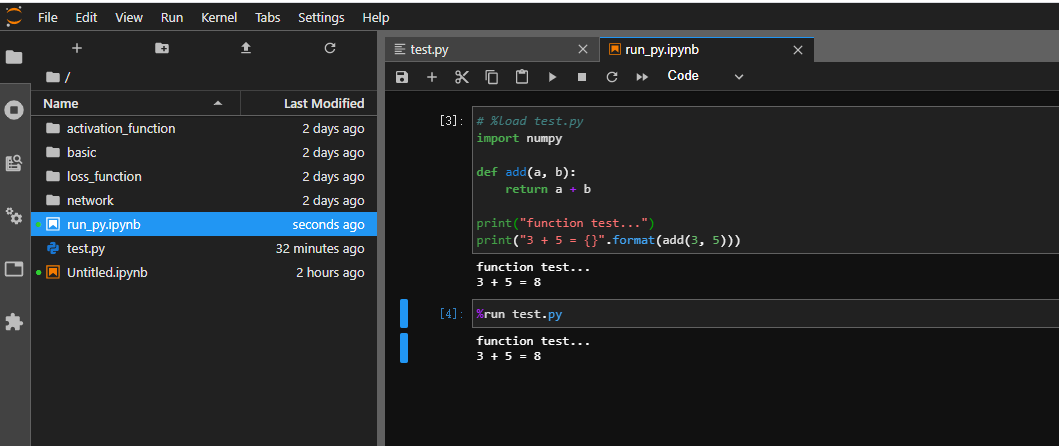Open the Open Tabs sidebar icon

[14, 269]
